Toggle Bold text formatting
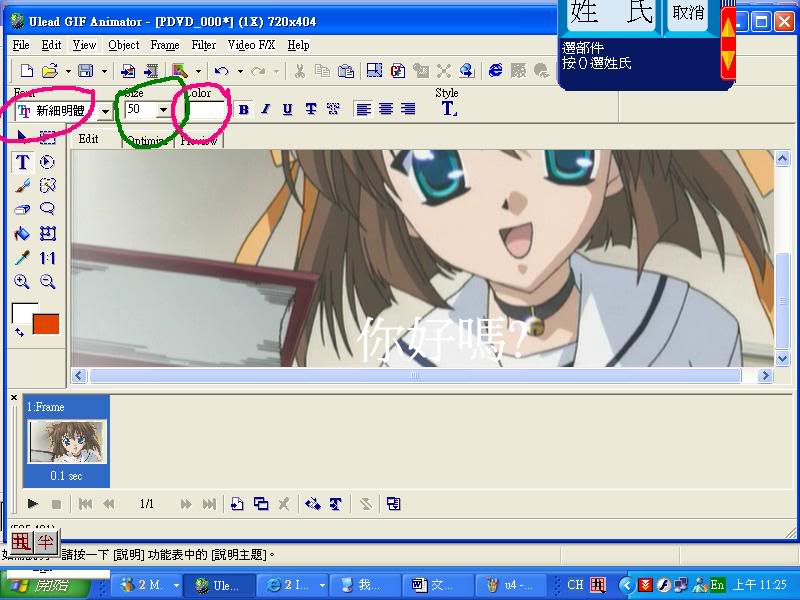Image resolution: width=800 pixels, height=600 pixels. pos(243,110)
